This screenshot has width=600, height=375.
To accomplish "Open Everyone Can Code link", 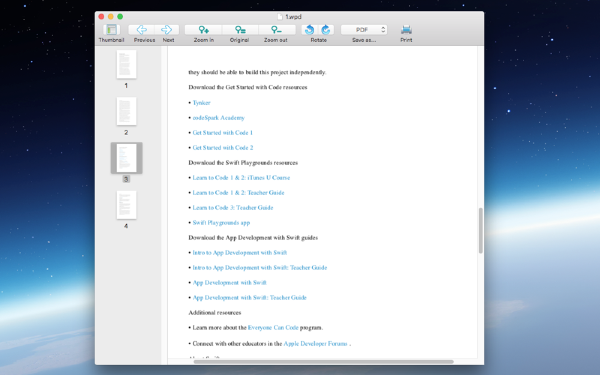I will (x=273, y=328).
